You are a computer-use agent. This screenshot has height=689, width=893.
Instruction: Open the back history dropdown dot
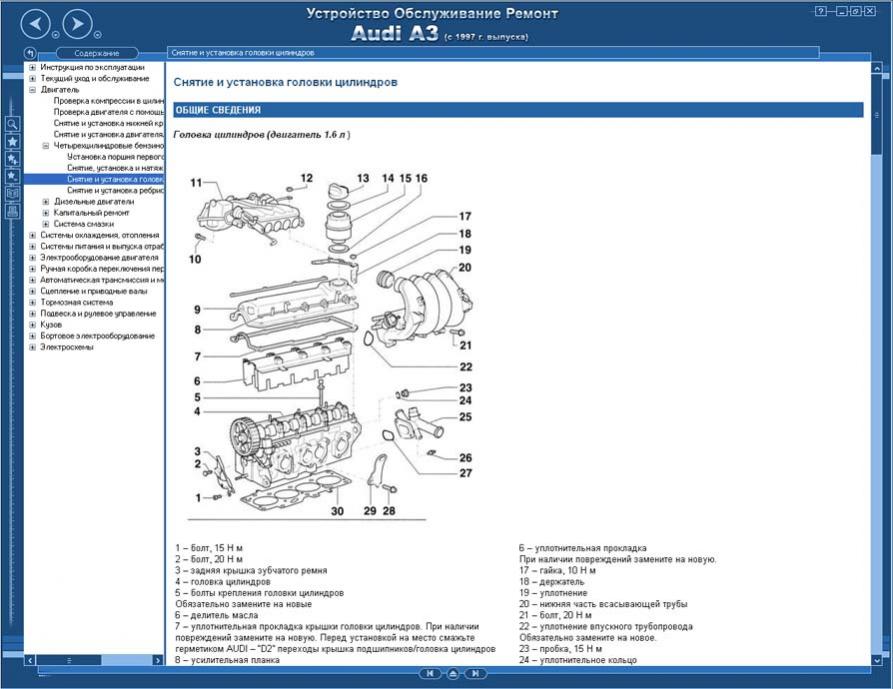click(56, 35)
